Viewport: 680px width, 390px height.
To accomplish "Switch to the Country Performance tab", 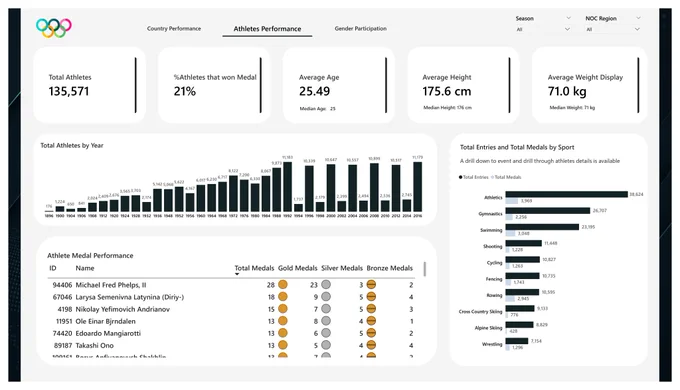I will coord(174,29).
